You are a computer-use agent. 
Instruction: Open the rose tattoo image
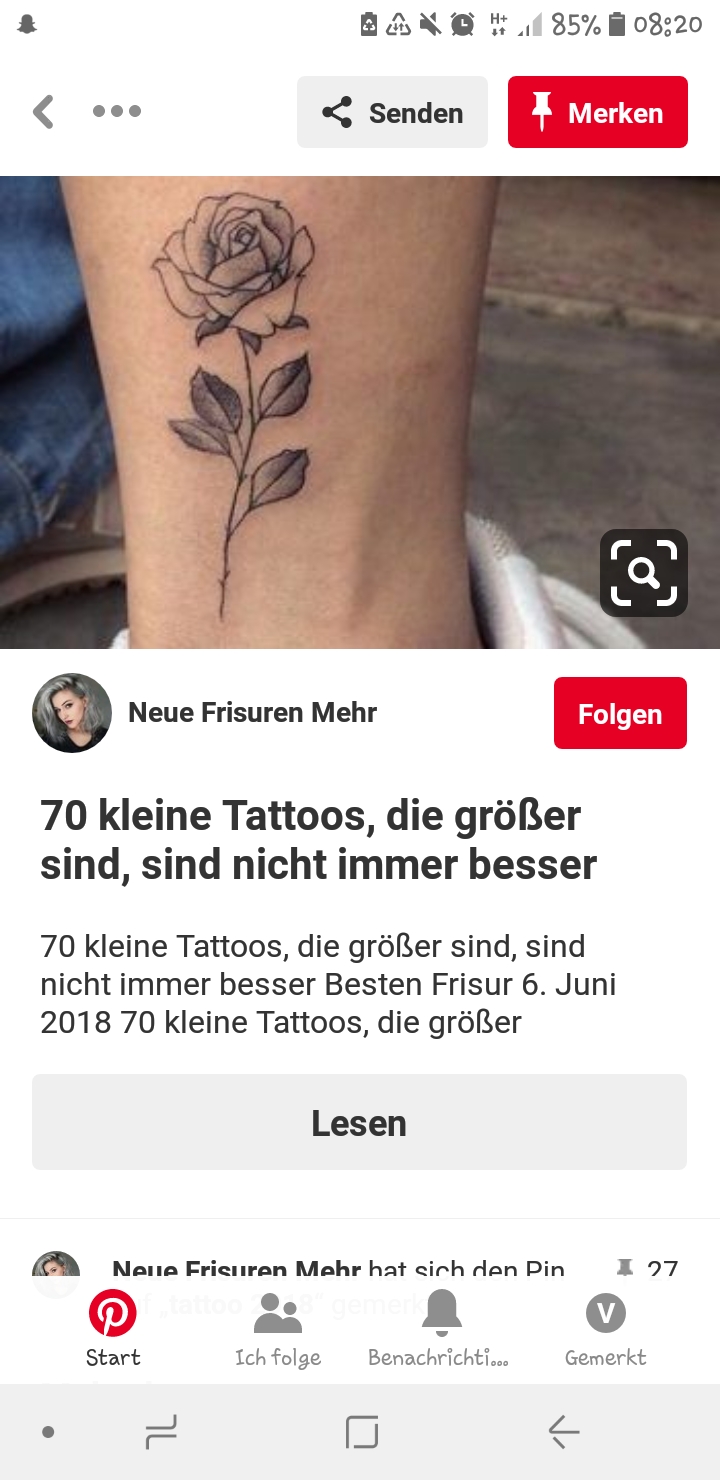click(x=360, y=412)
